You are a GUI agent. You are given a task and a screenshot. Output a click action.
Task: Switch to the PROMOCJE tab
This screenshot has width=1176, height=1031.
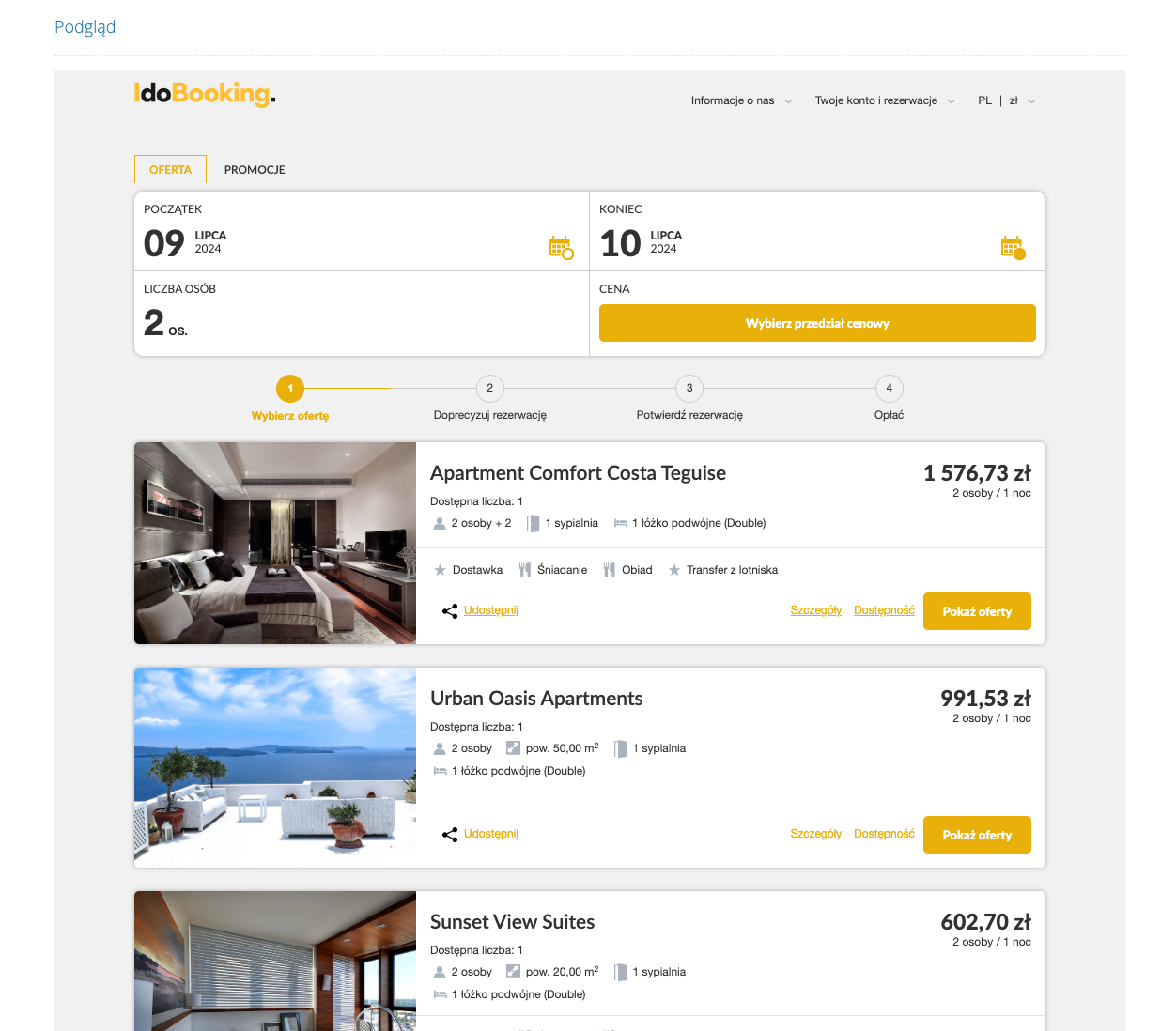pos(255,170)
